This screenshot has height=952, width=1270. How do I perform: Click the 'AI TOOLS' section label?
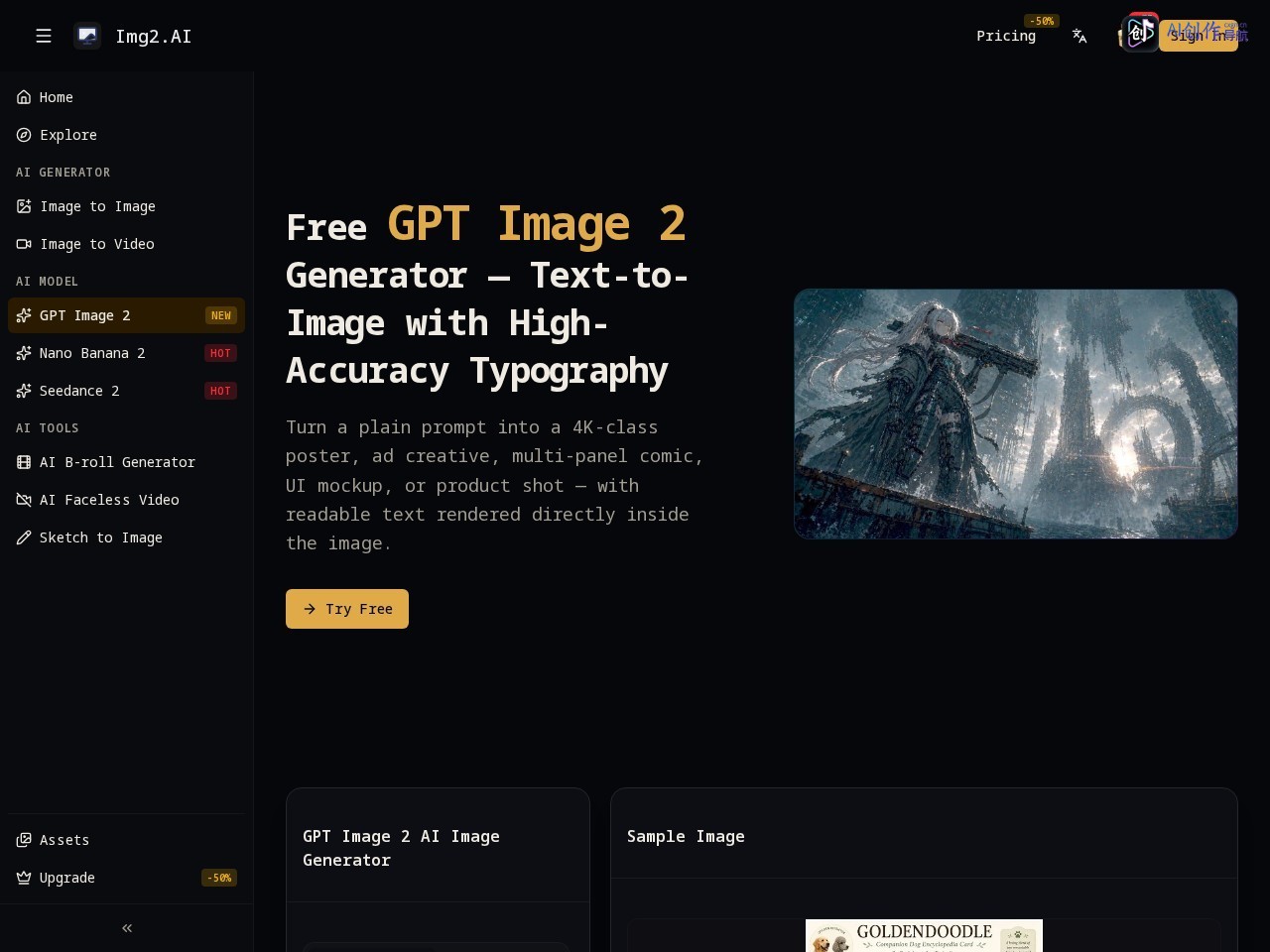[47, 428]
